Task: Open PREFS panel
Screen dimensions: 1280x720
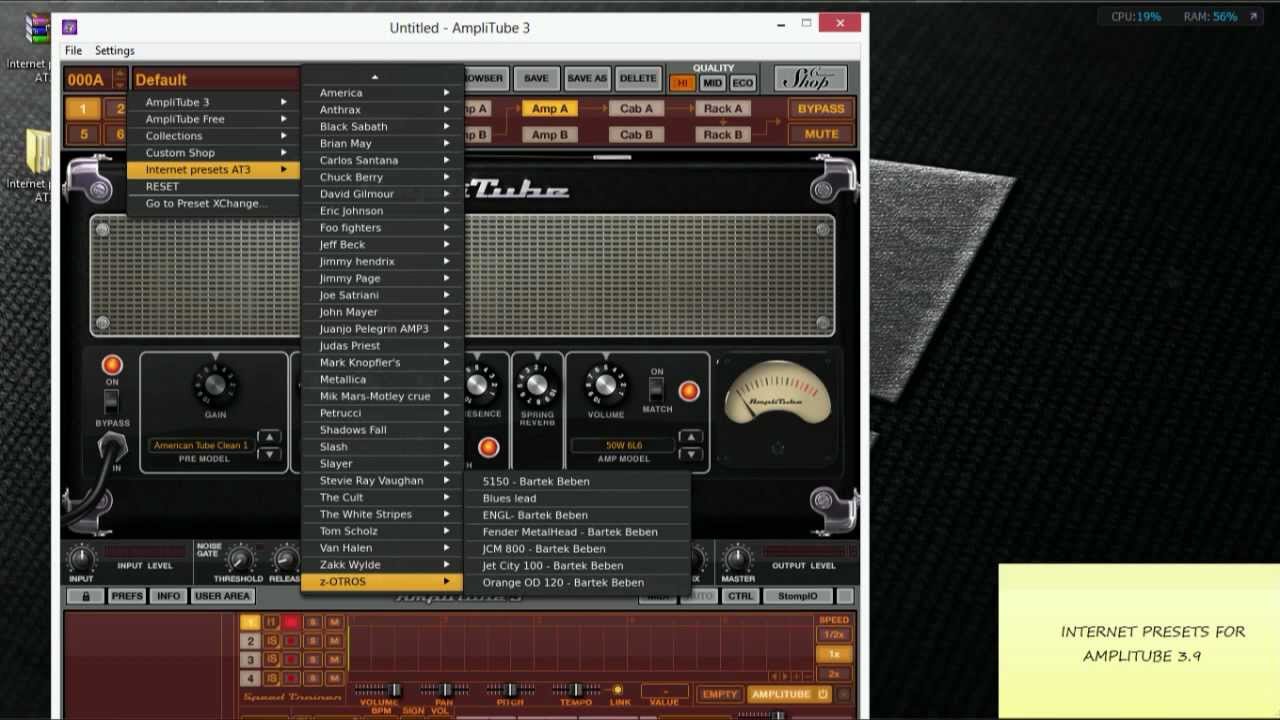Action: [x=127, y=596]
